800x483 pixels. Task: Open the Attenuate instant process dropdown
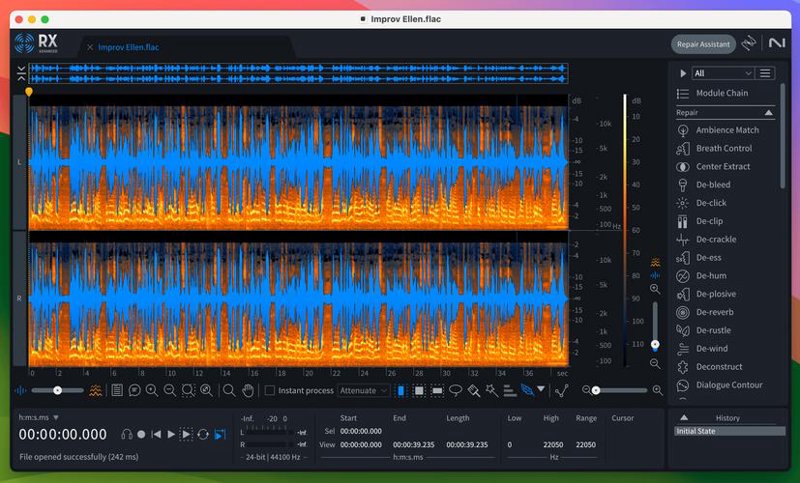click(x=363, y=391)
